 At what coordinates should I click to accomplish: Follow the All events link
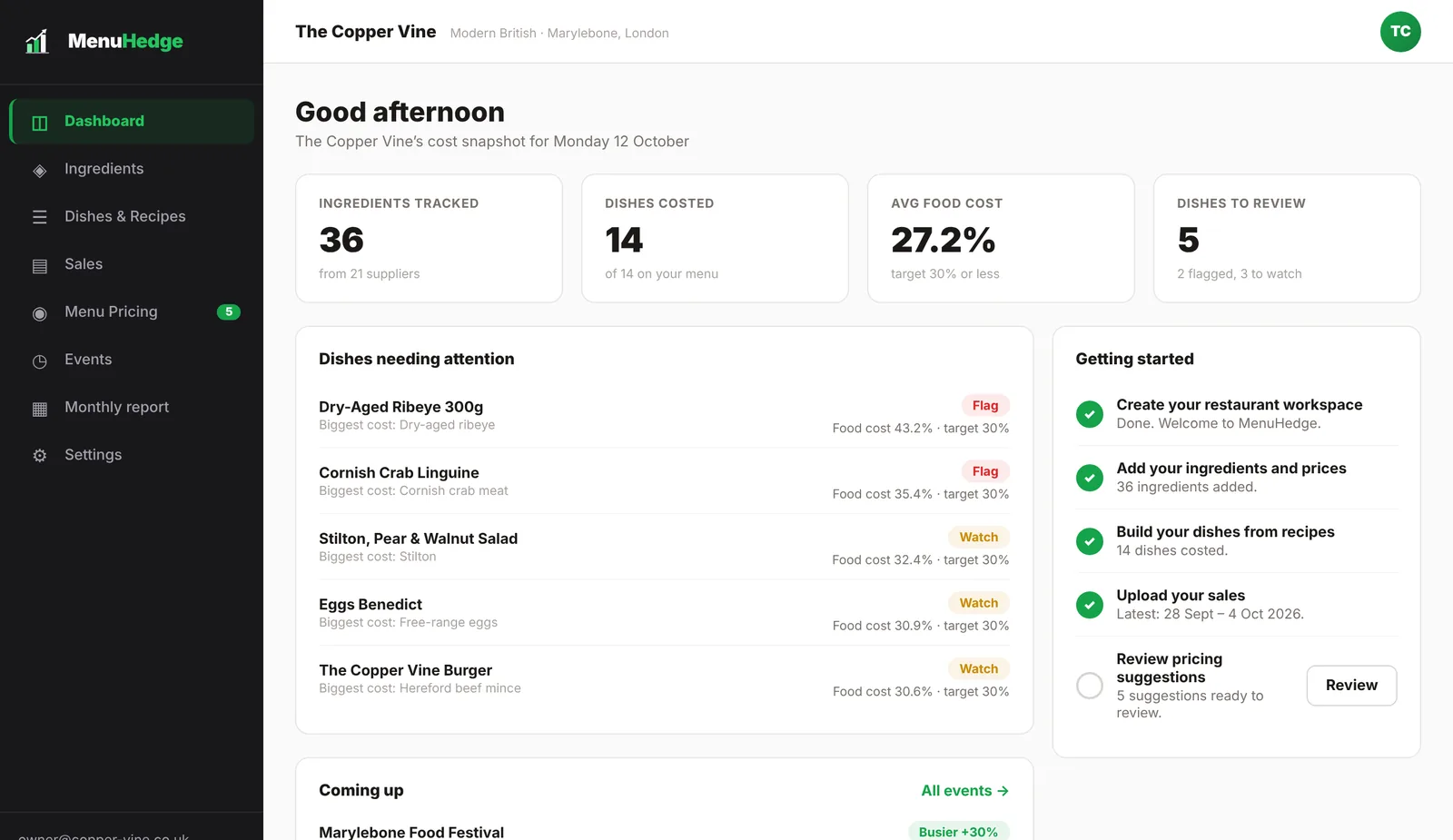[964, 791]
